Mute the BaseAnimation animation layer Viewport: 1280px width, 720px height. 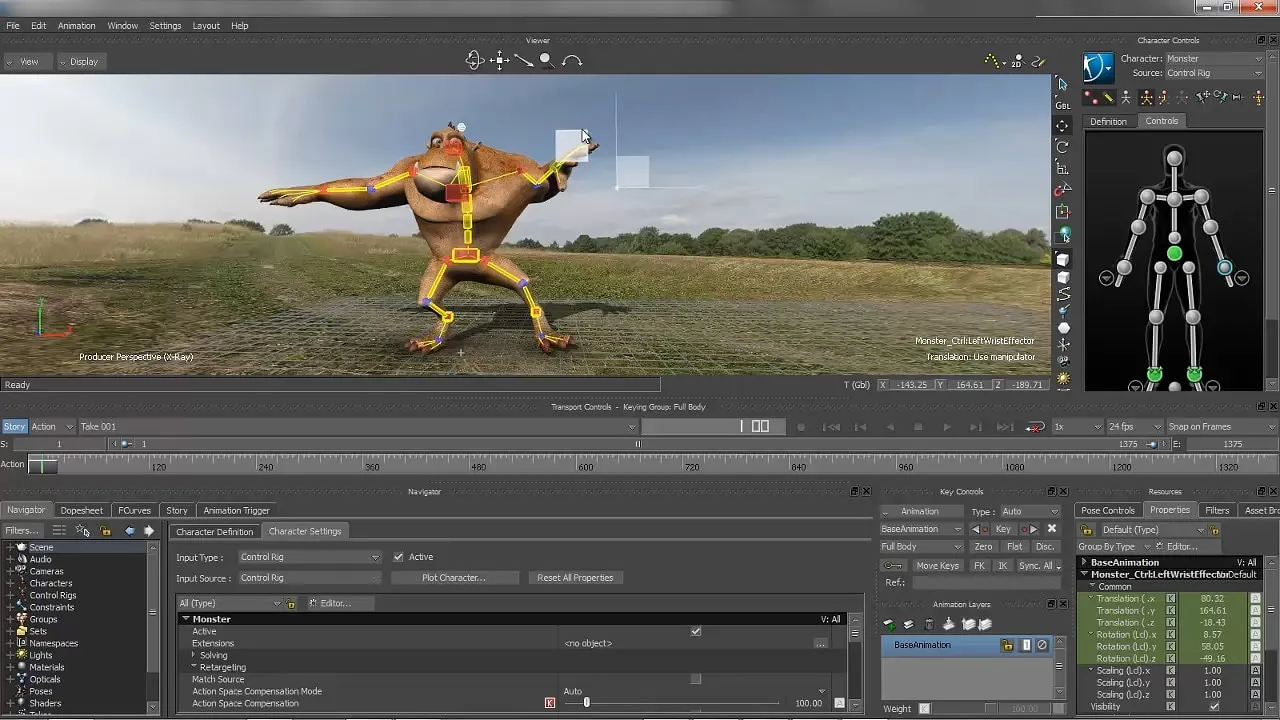(x=1040, y=644)
